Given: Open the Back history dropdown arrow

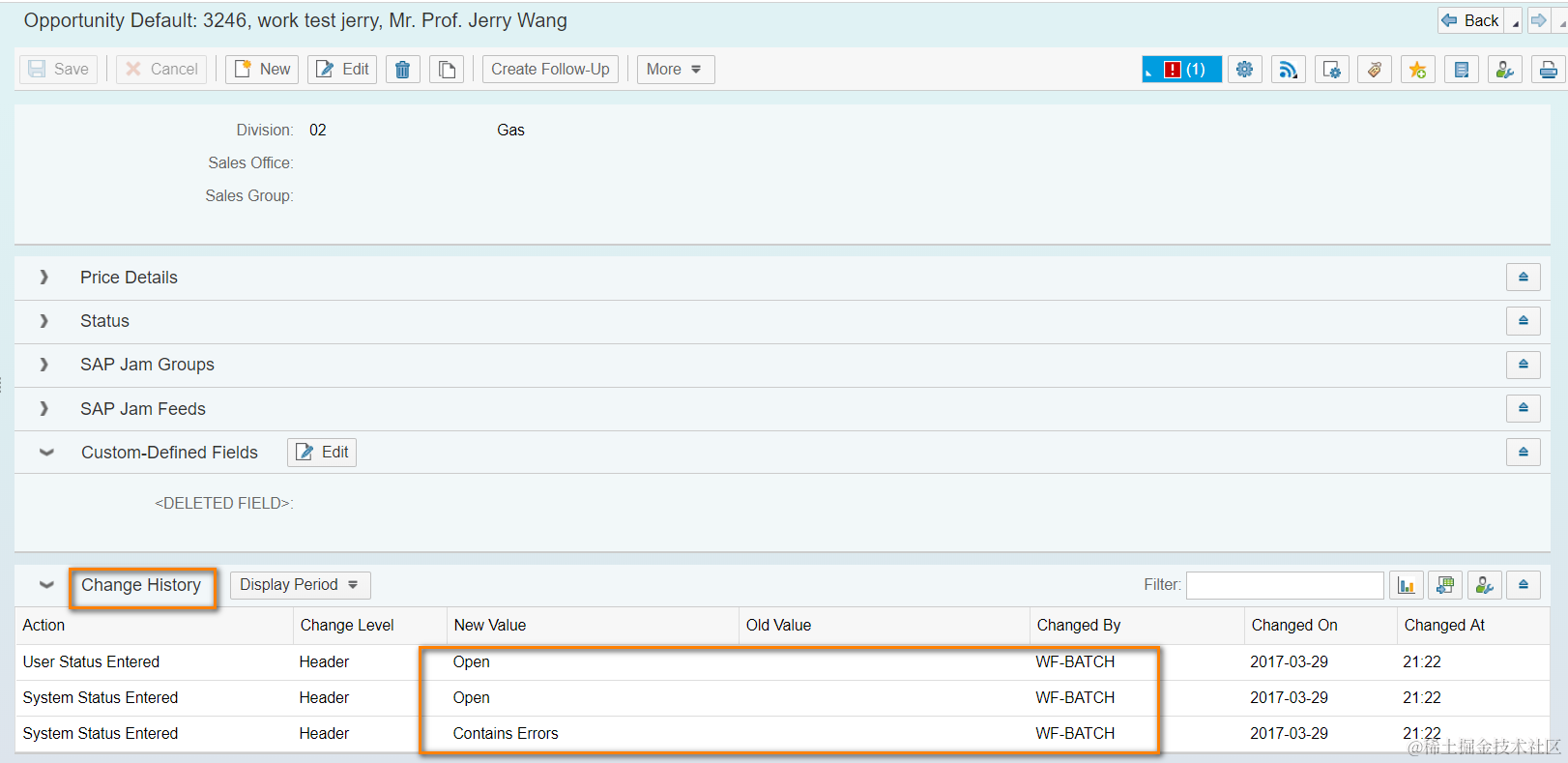Looking at the screenshot, I should point(1515,21).
